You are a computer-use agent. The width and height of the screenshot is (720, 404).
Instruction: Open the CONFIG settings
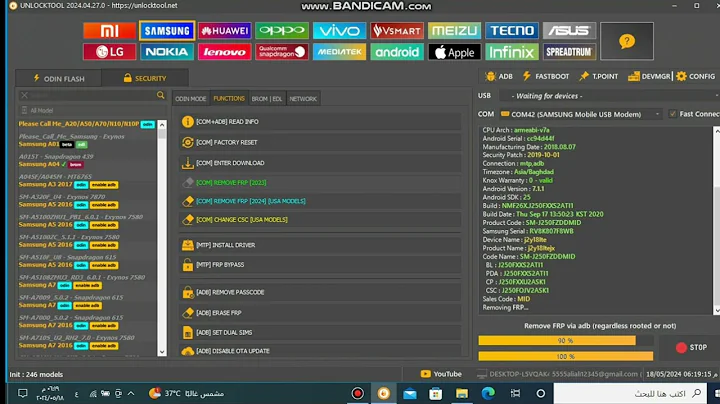tap(695, 76)
